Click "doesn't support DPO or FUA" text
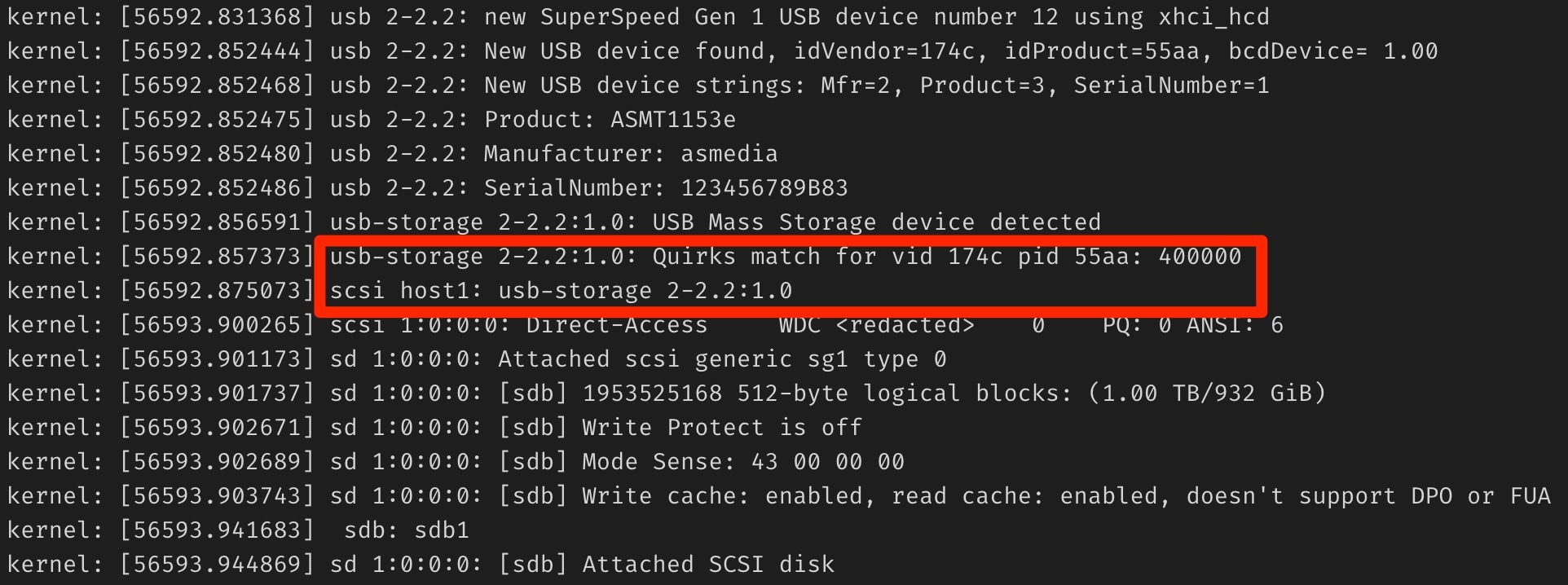The width and height of the screenshot is (1568, 585). pyautogui.click(x=1368, y=496)
